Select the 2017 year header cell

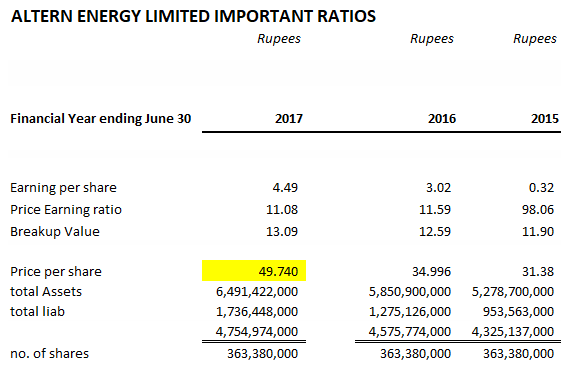[x=289, y=118]
